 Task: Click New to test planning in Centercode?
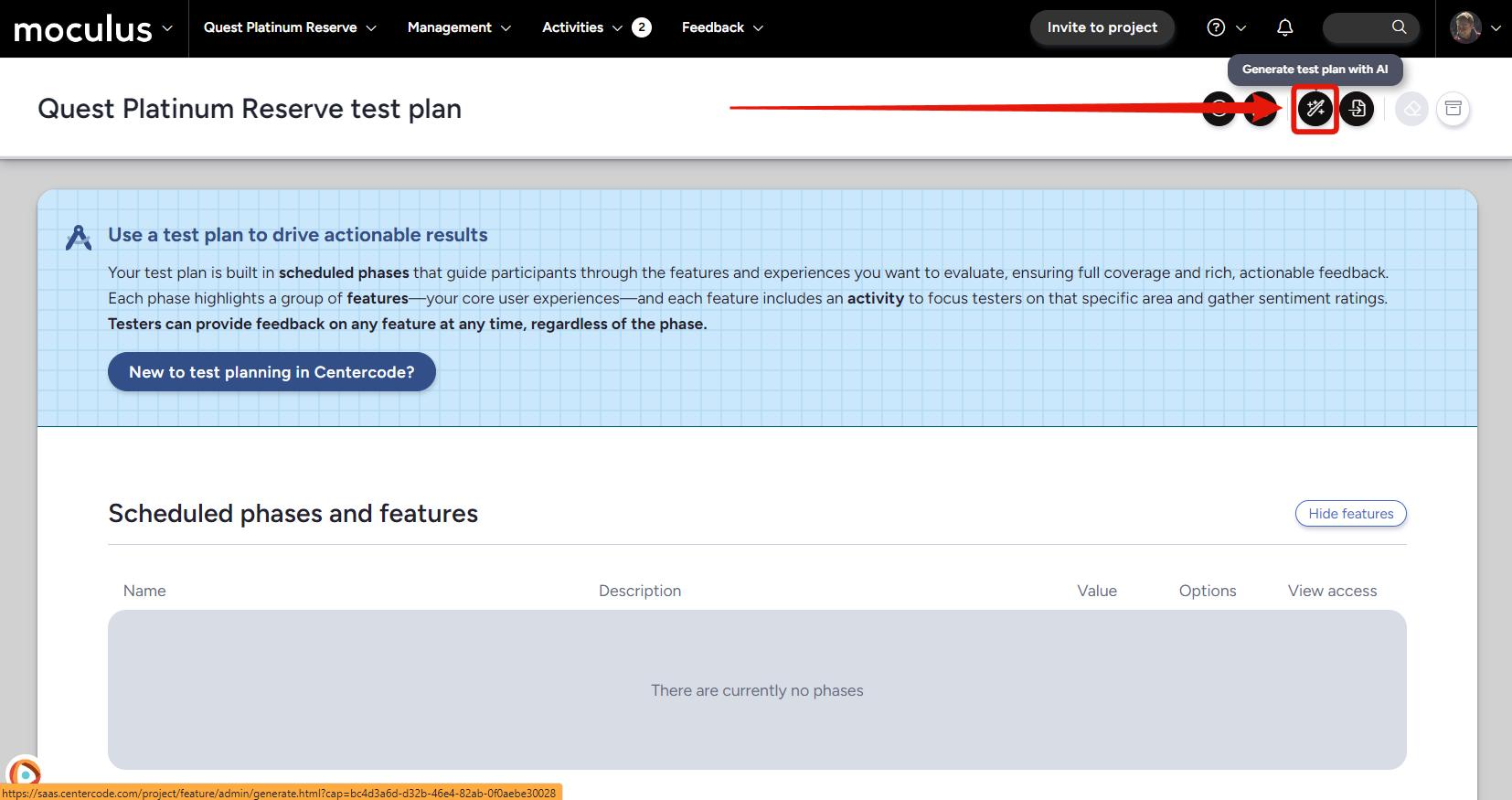[x=272, y=372]
